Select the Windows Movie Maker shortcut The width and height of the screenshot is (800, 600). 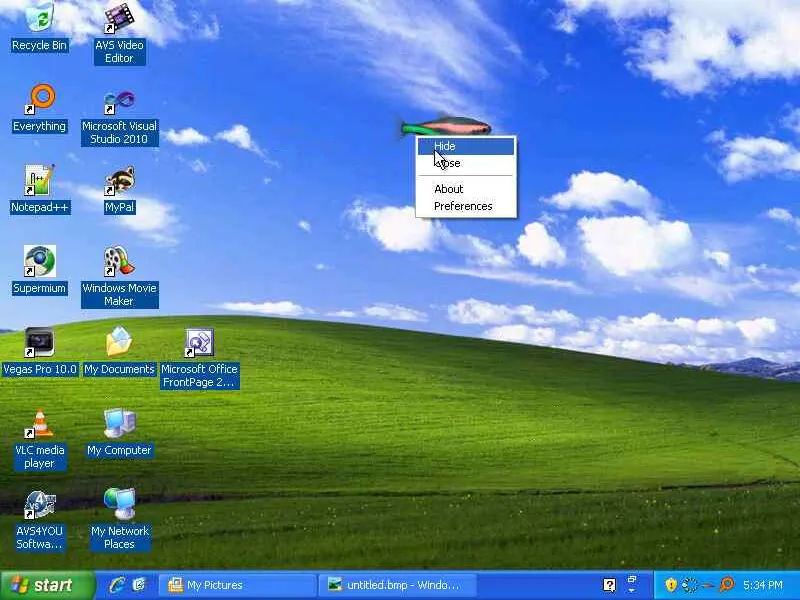click(x=119, y=277)
